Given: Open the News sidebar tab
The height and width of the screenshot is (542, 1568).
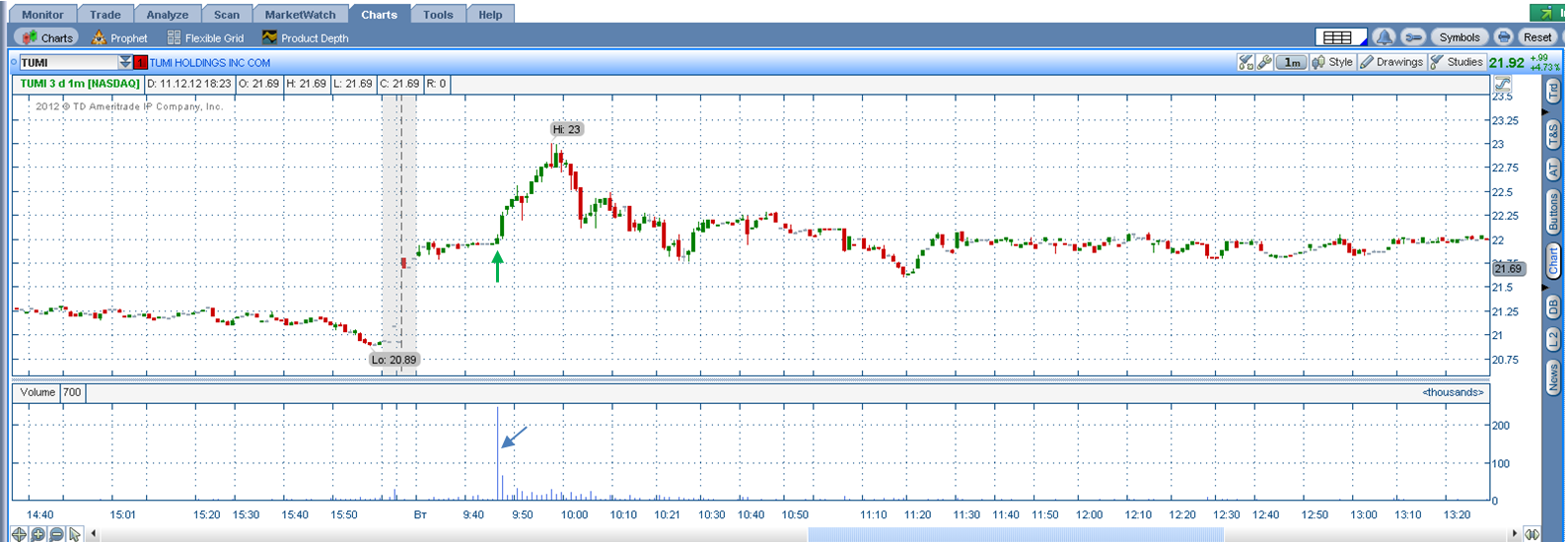Looking at the screenshot, I should 1553,377.
